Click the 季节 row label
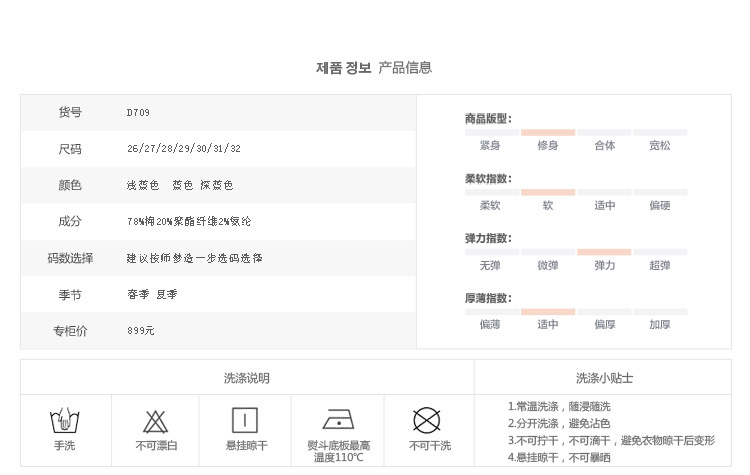The height and width of the screenshot is (475, 750). tap(70, 295)
